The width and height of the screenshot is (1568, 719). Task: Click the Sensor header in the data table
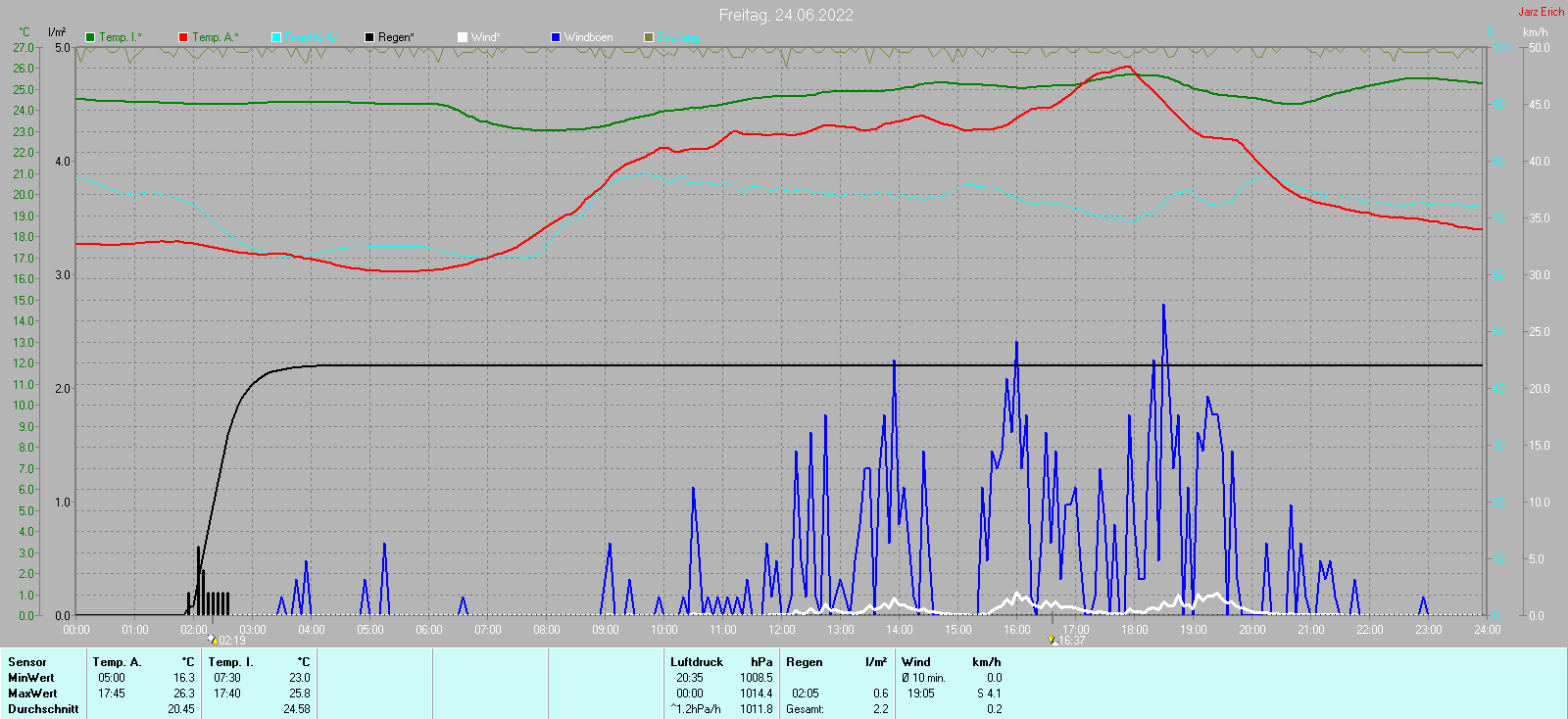pyautogui.click(x=27, y=662)
